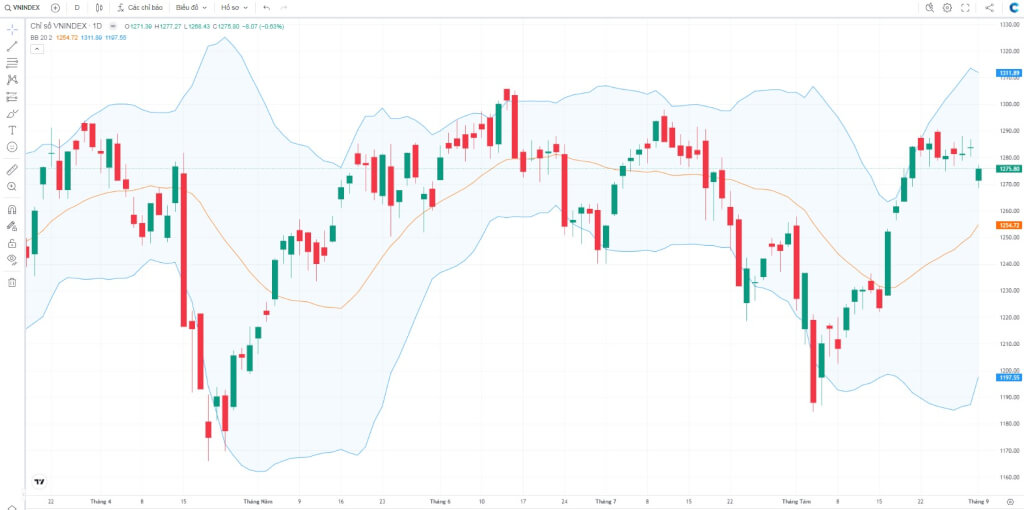Remove drawings with the trash icon
The width and height of the screenshot is (1024, 510).
click(x=12, y=283)
